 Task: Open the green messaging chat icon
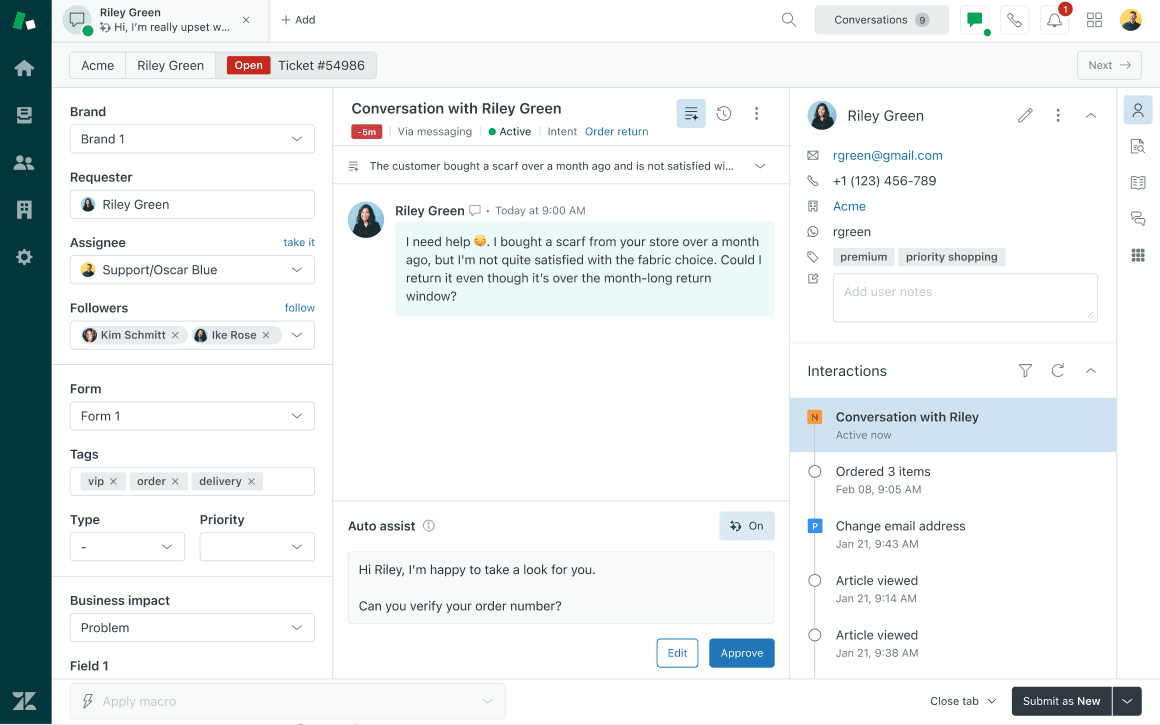[974, 19]
